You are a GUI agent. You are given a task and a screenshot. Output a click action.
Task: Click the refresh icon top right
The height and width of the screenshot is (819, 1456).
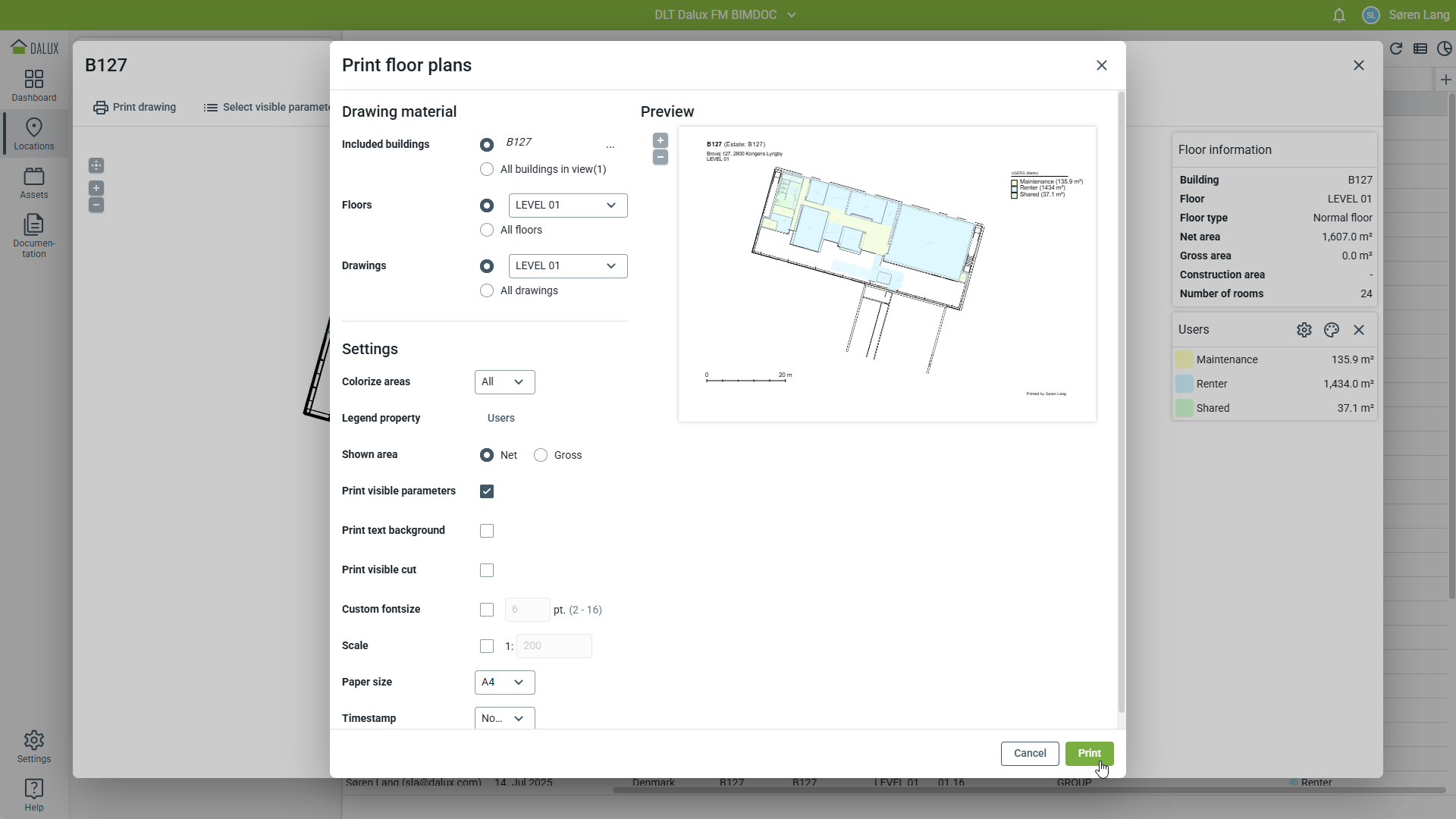coord(1396,49)
